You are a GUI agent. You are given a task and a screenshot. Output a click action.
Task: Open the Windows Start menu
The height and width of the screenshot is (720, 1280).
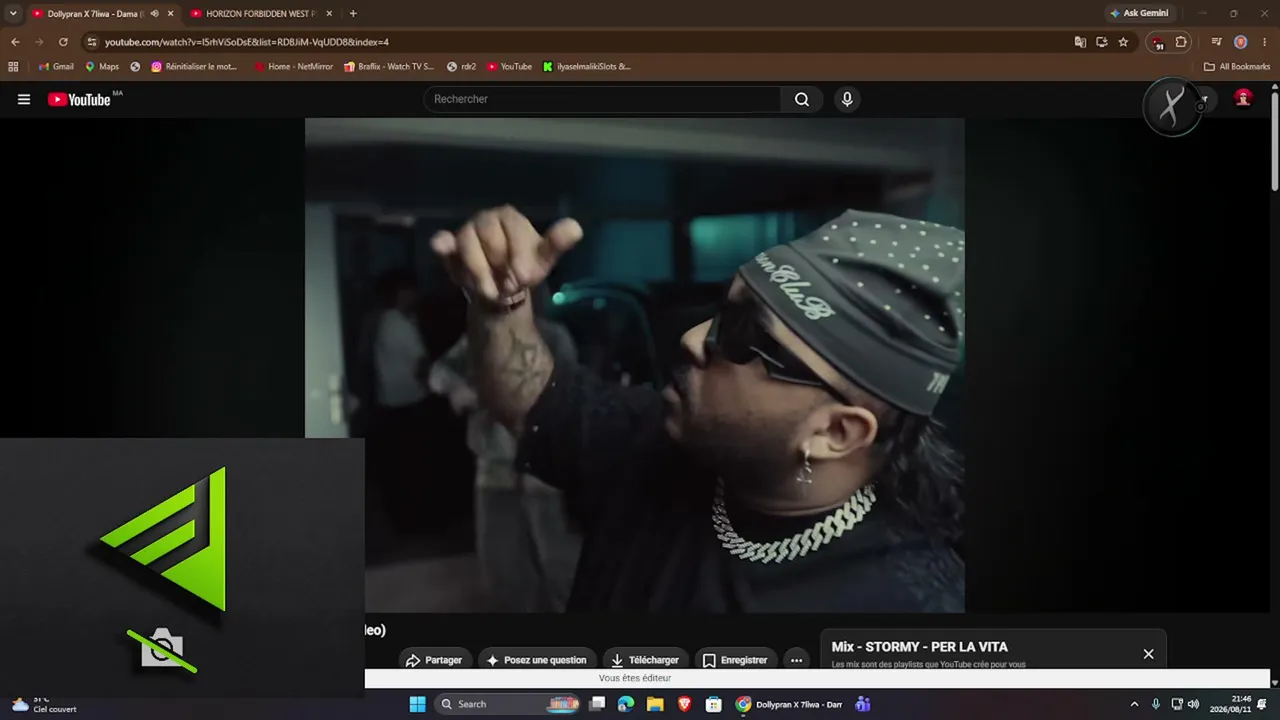[417, 704]
